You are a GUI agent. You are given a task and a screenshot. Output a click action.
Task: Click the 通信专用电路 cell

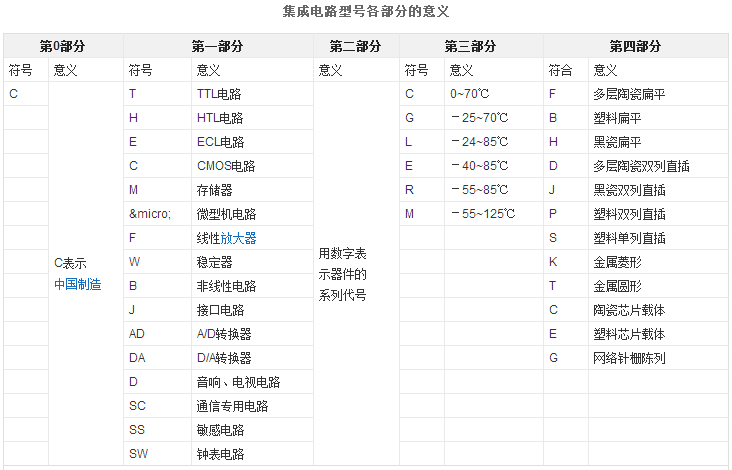(x=252, y=406)
